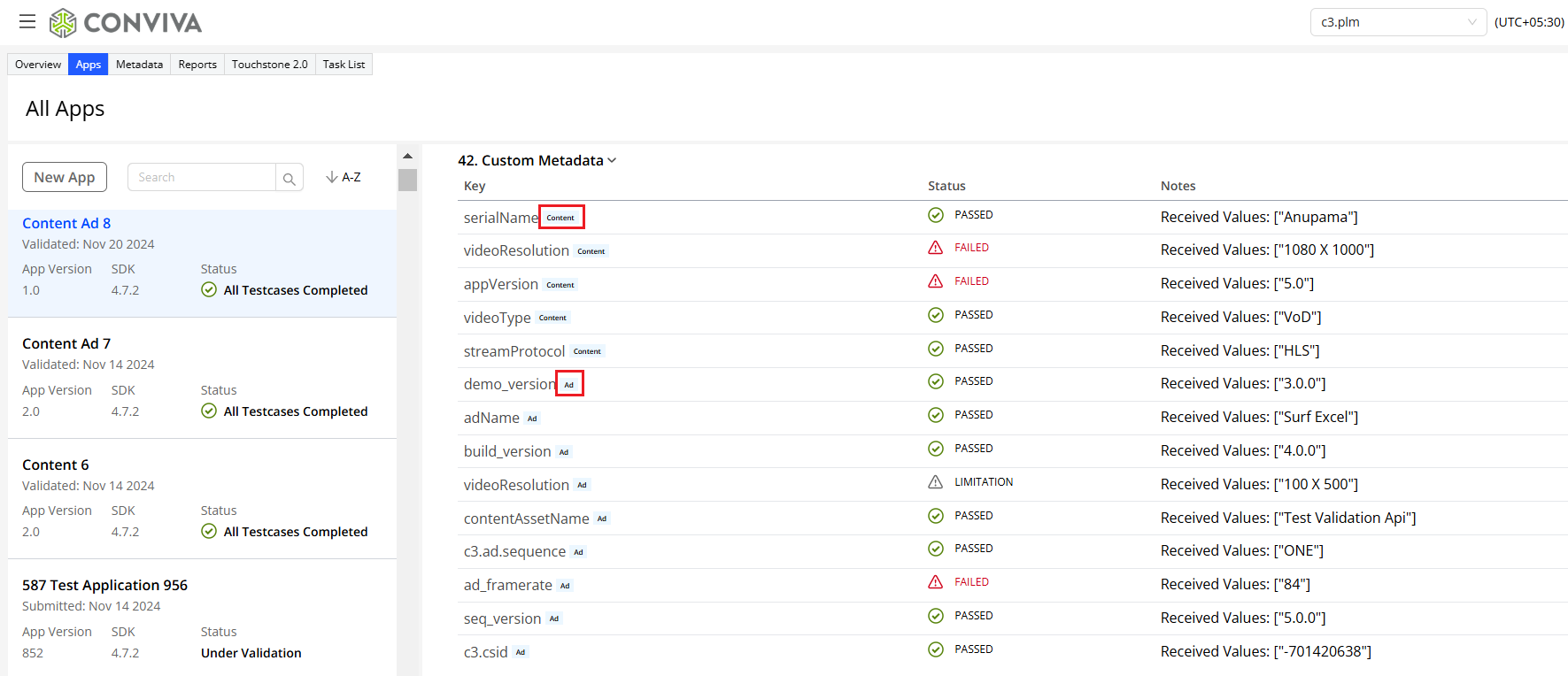Open the c3.plm account dropdown
1568x676 pixels.
click(1397, 22)
